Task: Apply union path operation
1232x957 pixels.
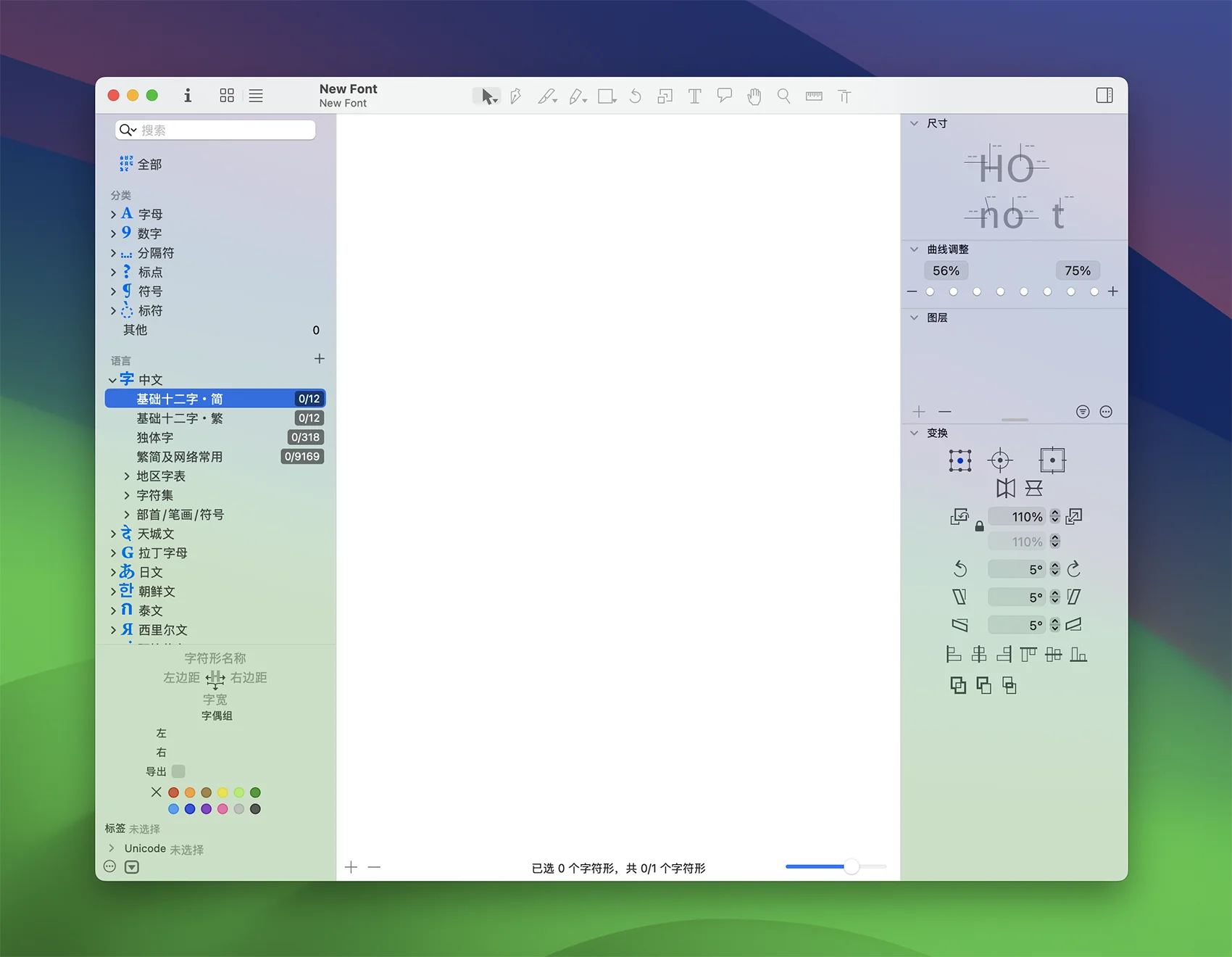Action: (958, 685)
